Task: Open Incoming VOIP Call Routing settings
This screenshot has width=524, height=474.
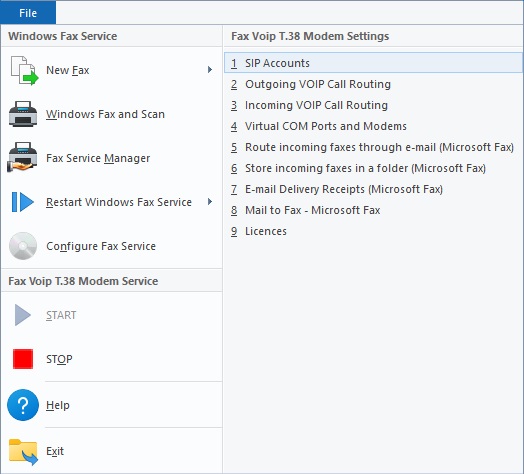Action: pyautogui.click(x=373, y=105)
